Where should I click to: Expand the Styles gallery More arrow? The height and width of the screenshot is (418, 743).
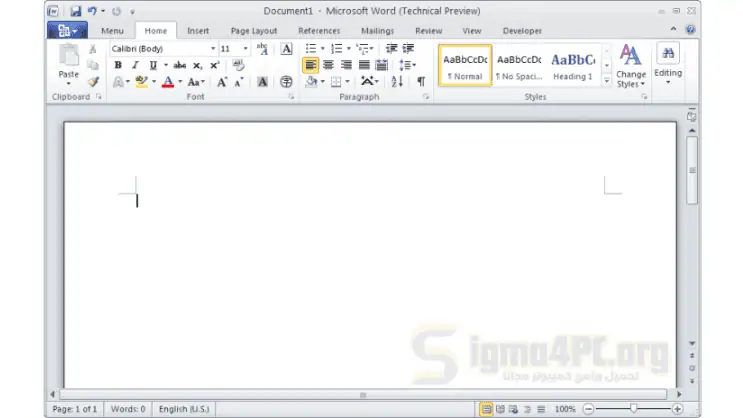coord(607,81)
